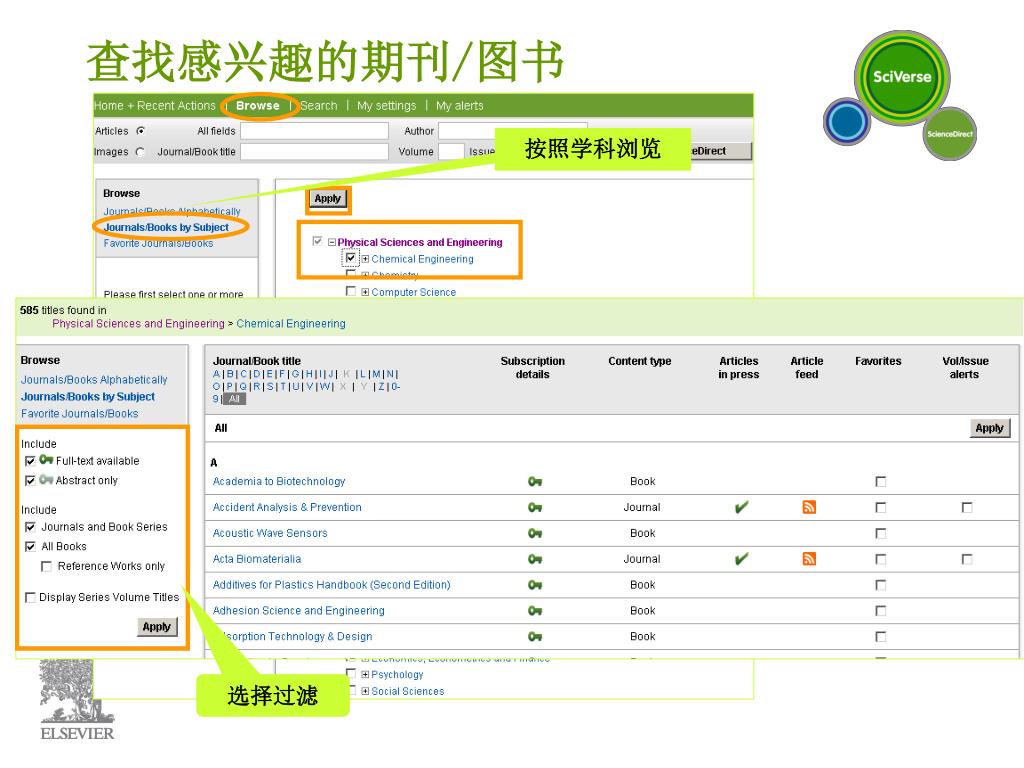
Task: Click key icon for Additives for Plastics Handbook
Action: tap(535, 585)
